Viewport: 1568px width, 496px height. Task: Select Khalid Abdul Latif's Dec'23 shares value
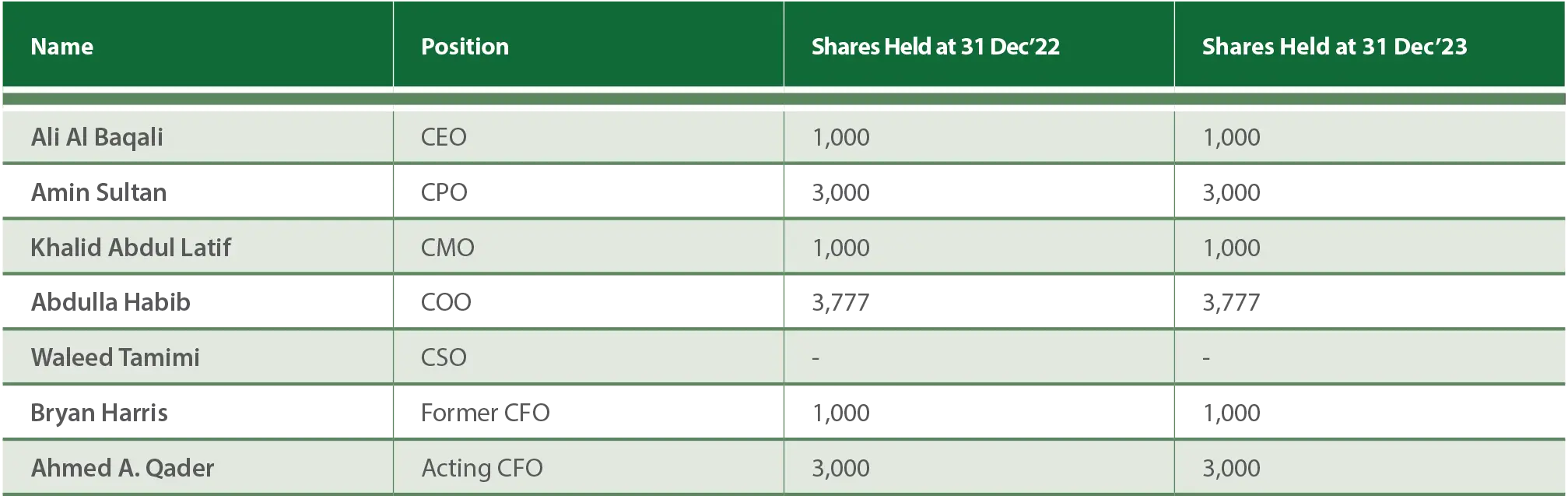coord(1231,248)
